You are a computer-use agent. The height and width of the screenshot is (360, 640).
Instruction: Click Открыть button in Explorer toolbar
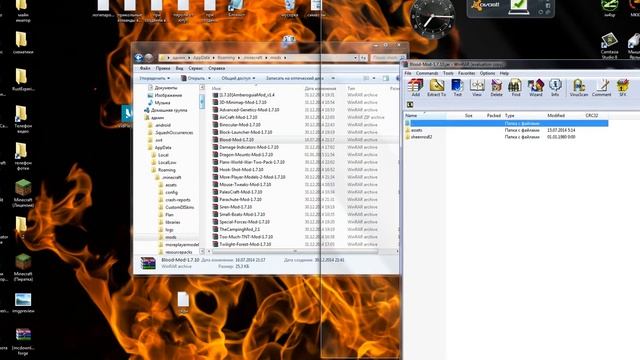193,78
